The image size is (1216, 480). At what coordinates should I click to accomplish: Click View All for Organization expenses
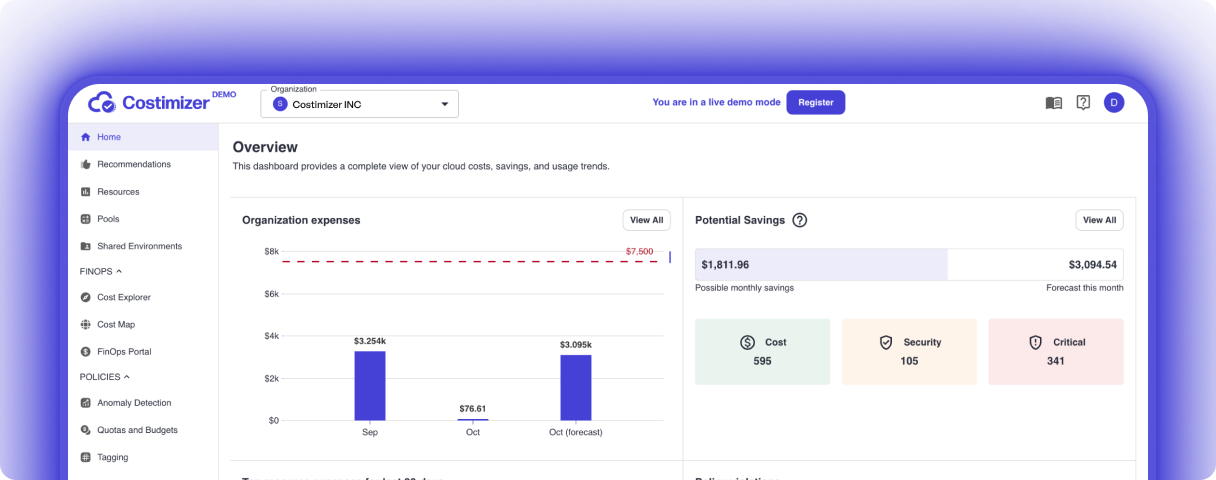(646, 220)
